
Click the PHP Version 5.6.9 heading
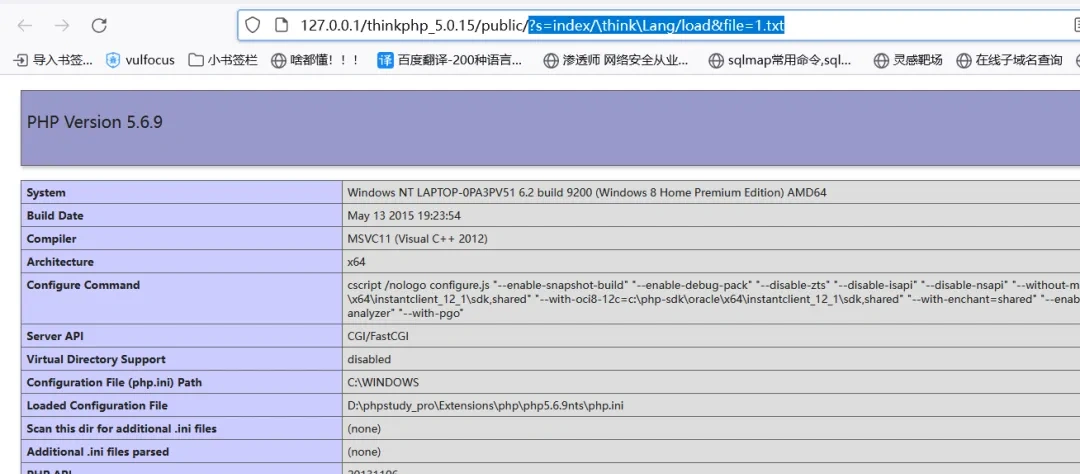coord(95,123)
